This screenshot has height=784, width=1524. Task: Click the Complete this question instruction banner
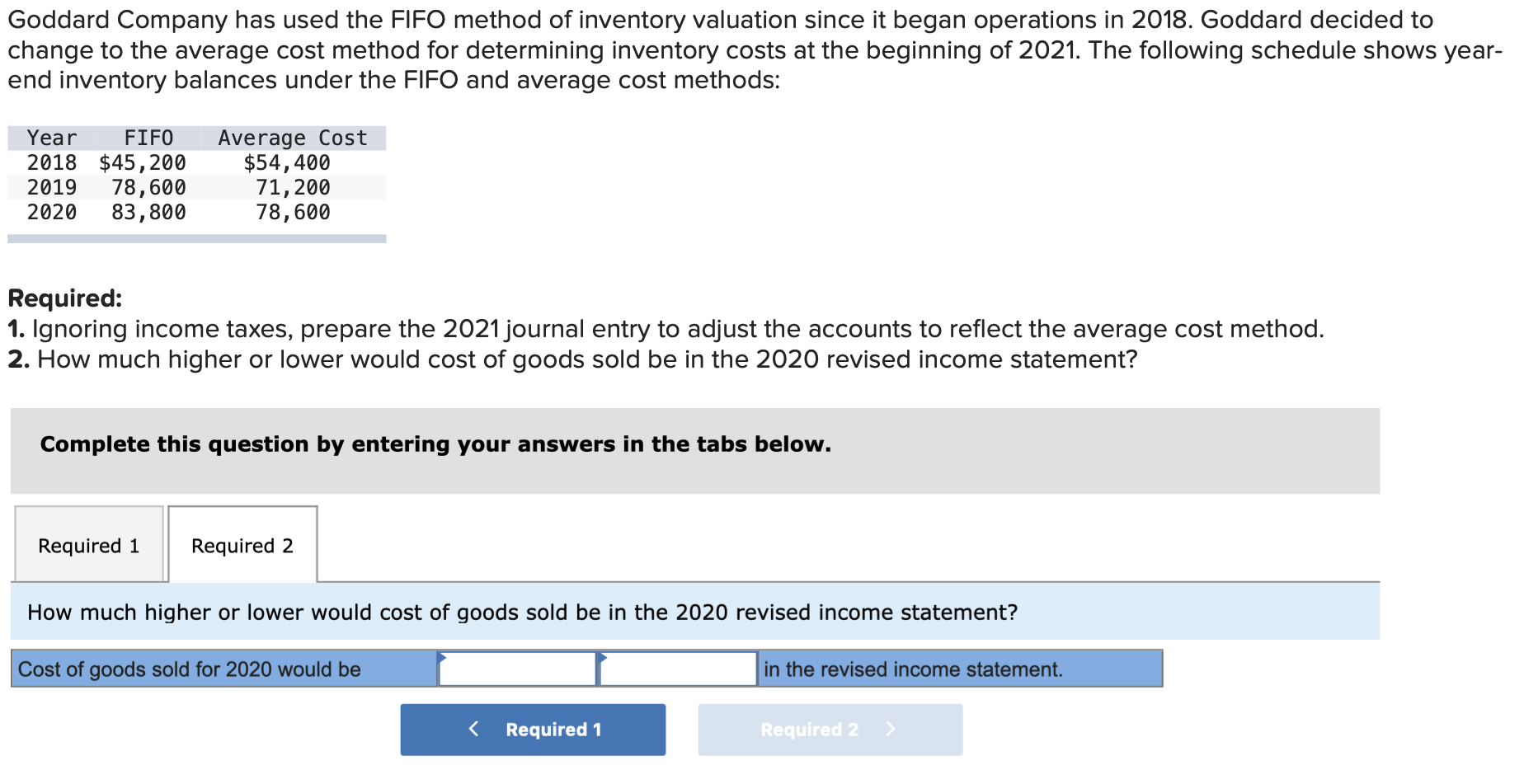(435, 444)
